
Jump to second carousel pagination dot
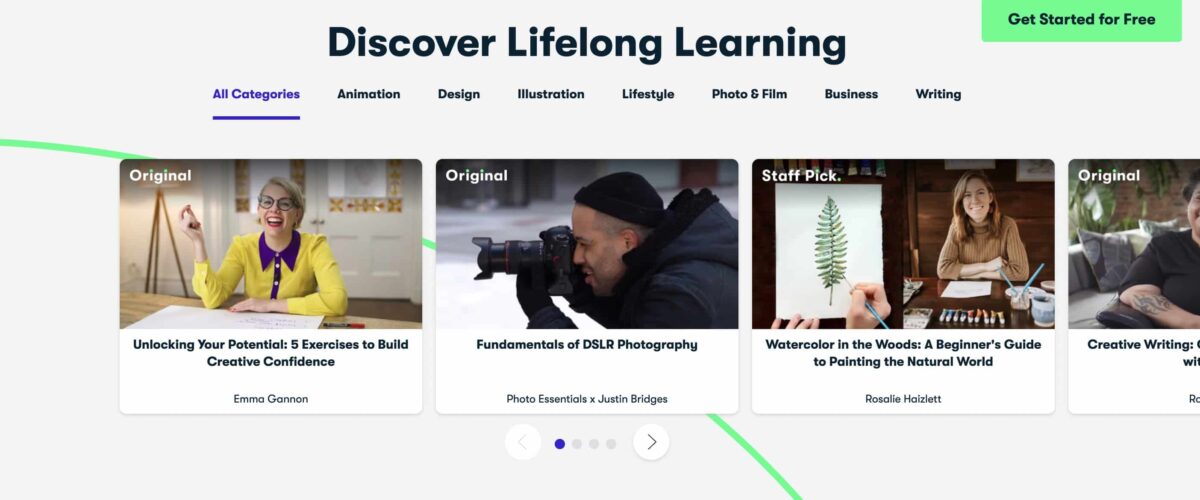577,443
